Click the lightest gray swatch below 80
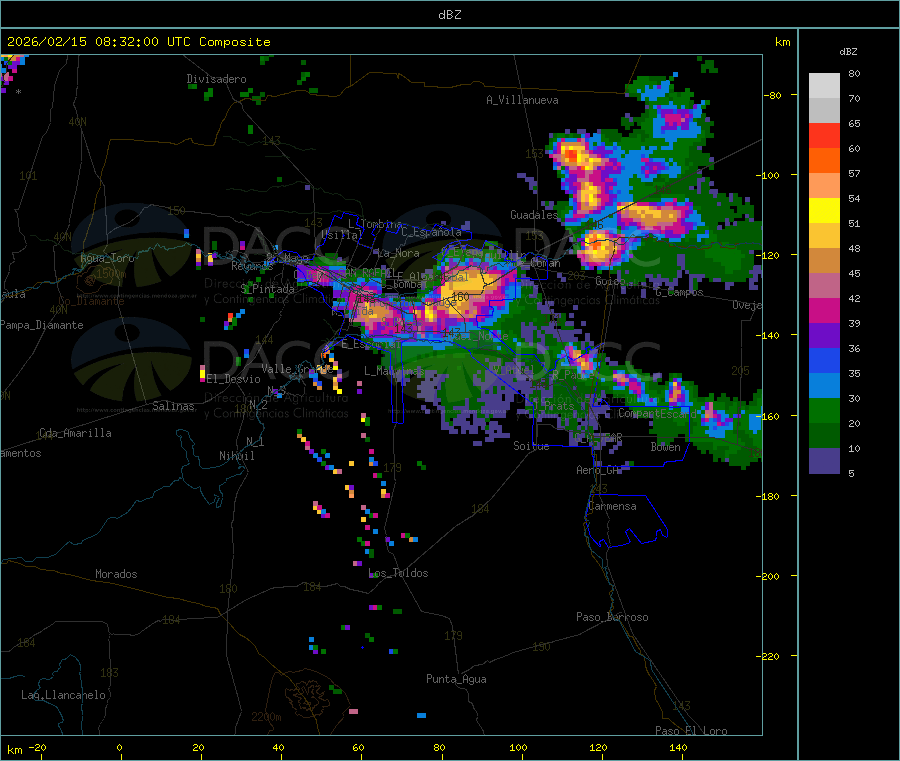 pos(824,85)
